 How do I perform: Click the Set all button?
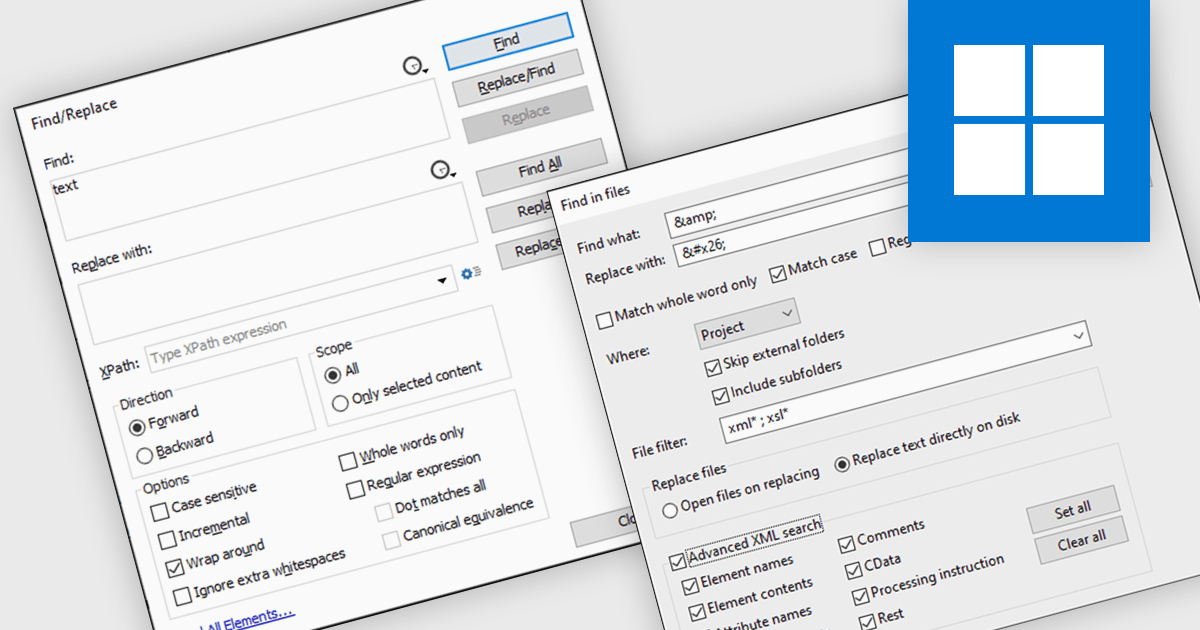point(1073,510)
